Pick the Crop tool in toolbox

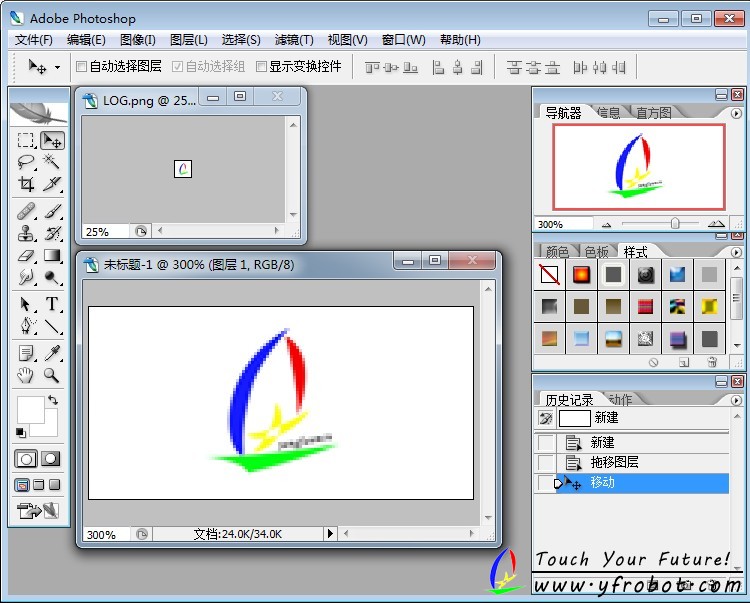pyautogui.click(x=27, y=184)
